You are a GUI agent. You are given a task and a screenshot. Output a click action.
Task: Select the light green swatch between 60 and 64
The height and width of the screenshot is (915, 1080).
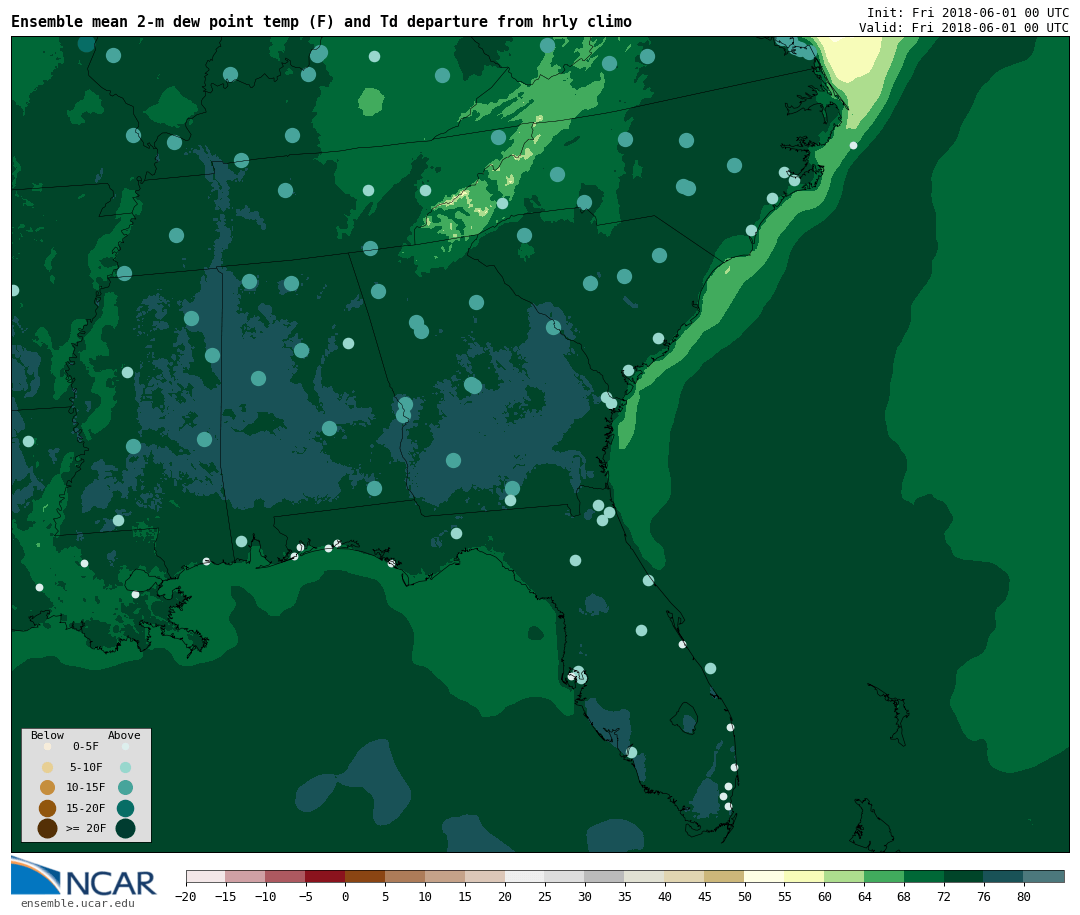[844, 877]
